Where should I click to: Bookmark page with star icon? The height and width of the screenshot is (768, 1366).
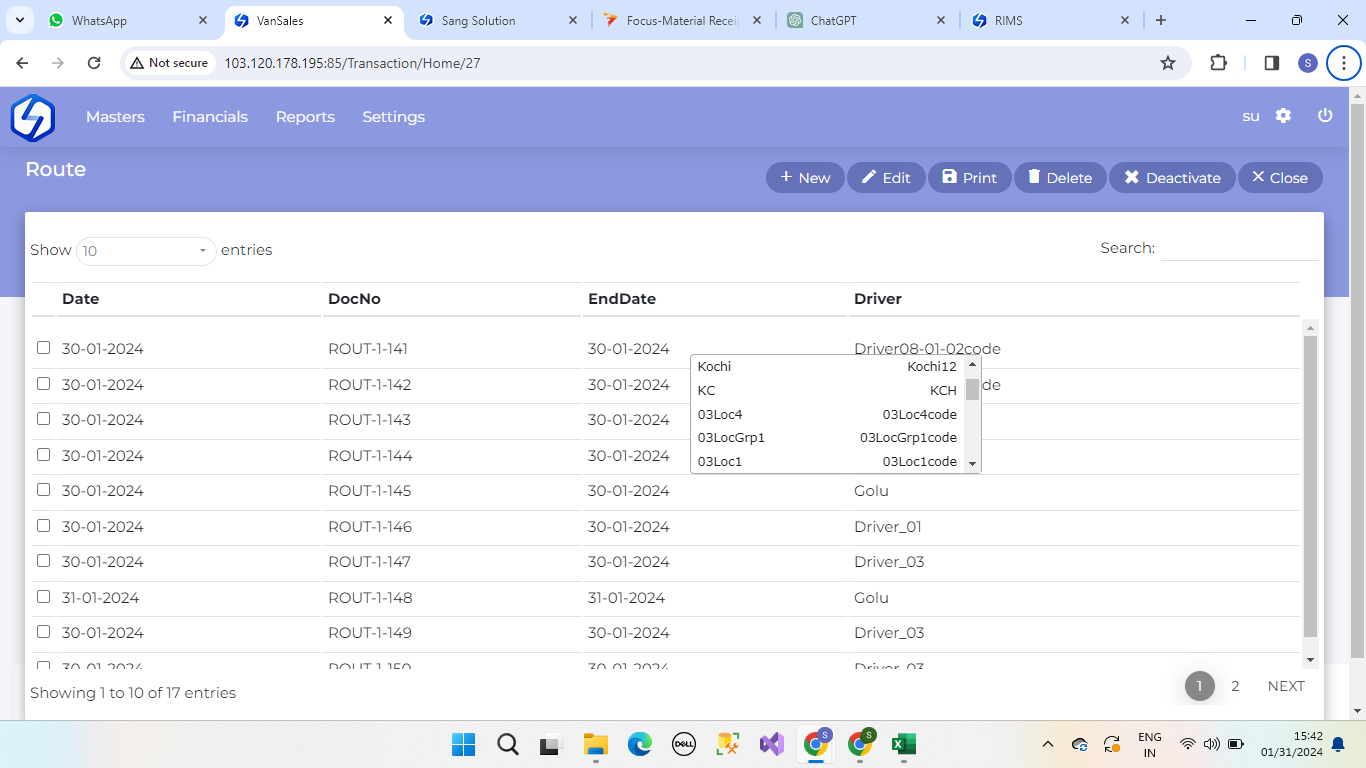click(x=1167, y=63)
